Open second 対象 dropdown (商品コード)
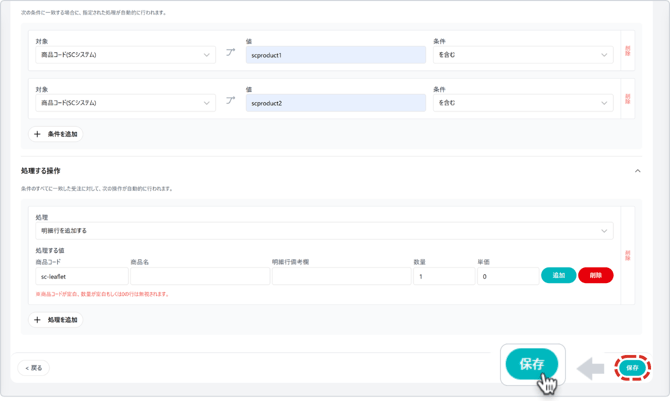Viewport: 670px width, 401px height. coord(125,103)
